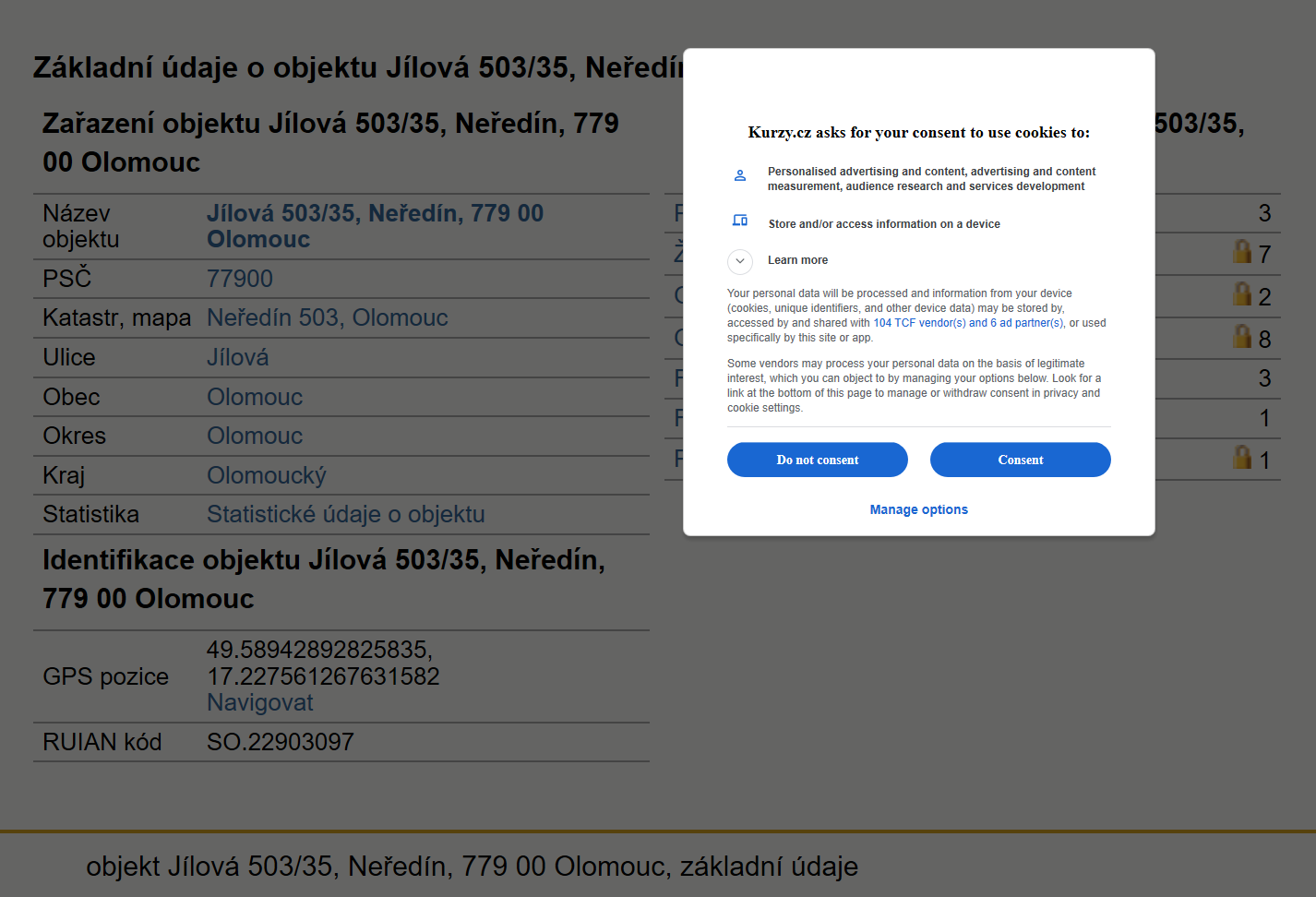
Task: Open postal code 77900 link
Action: click(240, 279)
